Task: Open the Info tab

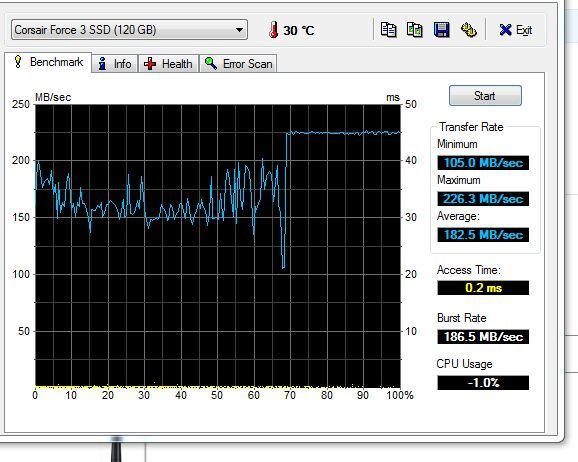Action: tap(115, 64)
